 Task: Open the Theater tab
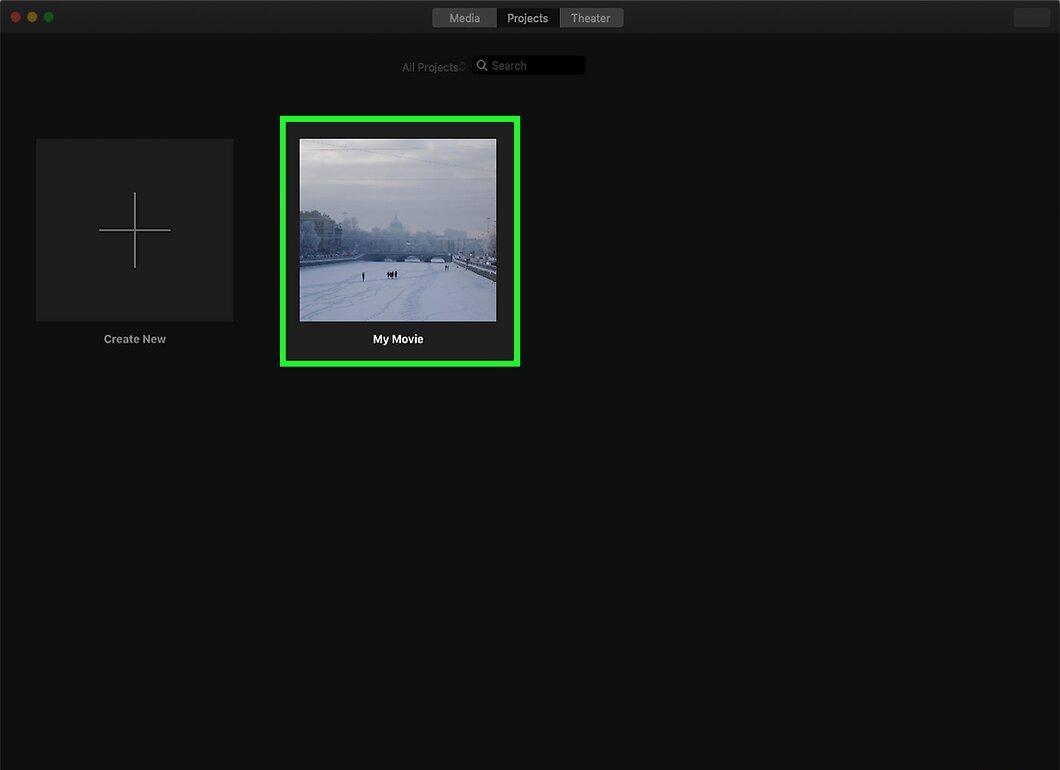(591, 18)
